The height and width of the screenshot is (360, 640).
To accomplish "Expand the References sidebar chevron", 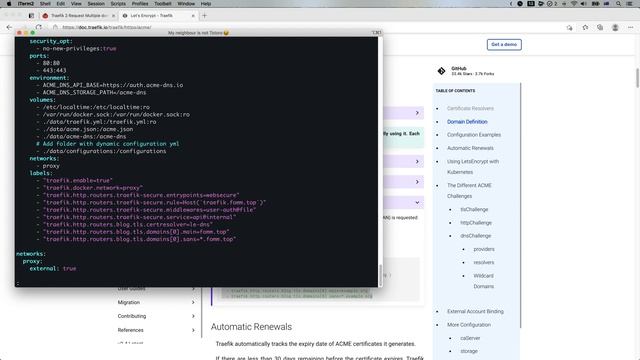I will click(193, 330).
